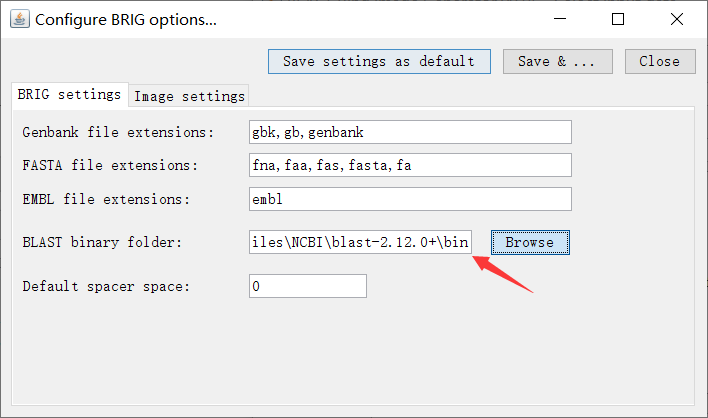The width and height of the screenshot is (708, 418).
Task: Browse for the BLAST binary folder
Action: click(x=530, y=242)
